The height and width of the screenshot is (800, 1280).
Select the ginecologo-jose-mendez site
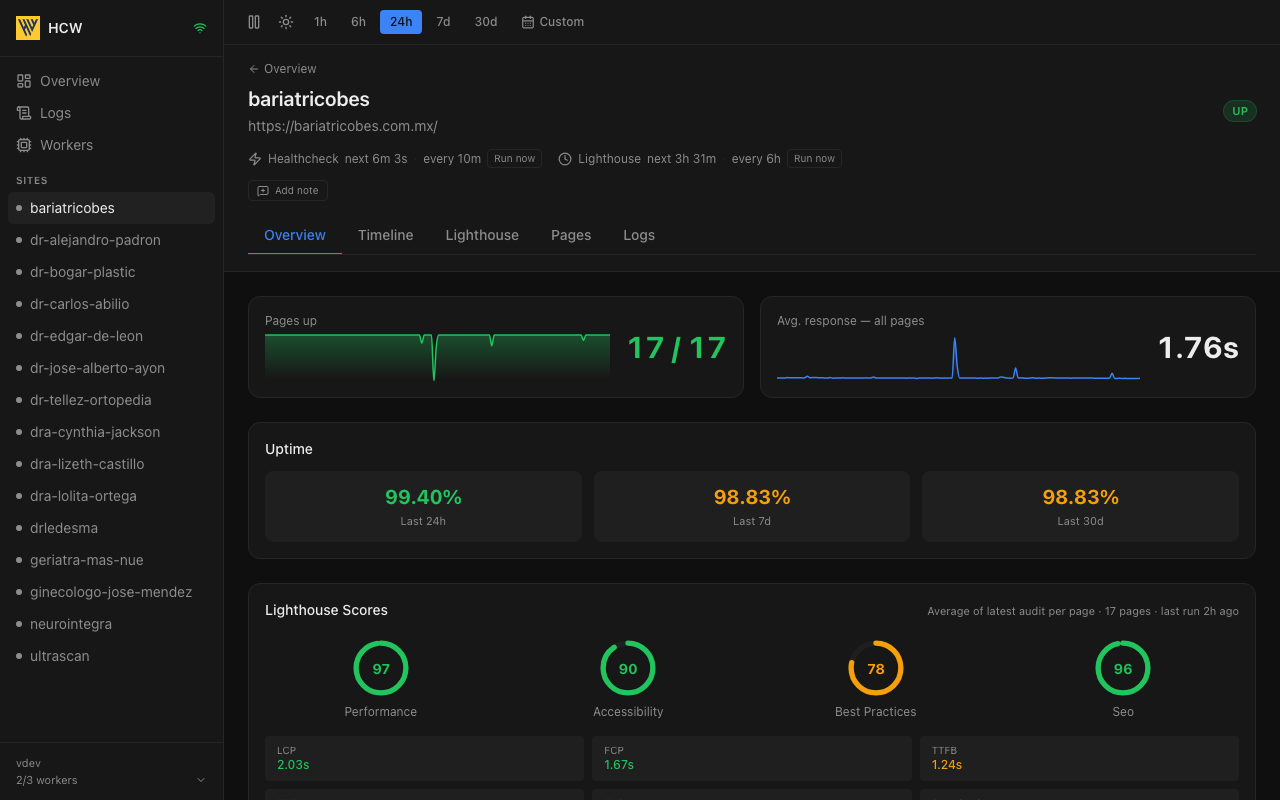[111, 592]
